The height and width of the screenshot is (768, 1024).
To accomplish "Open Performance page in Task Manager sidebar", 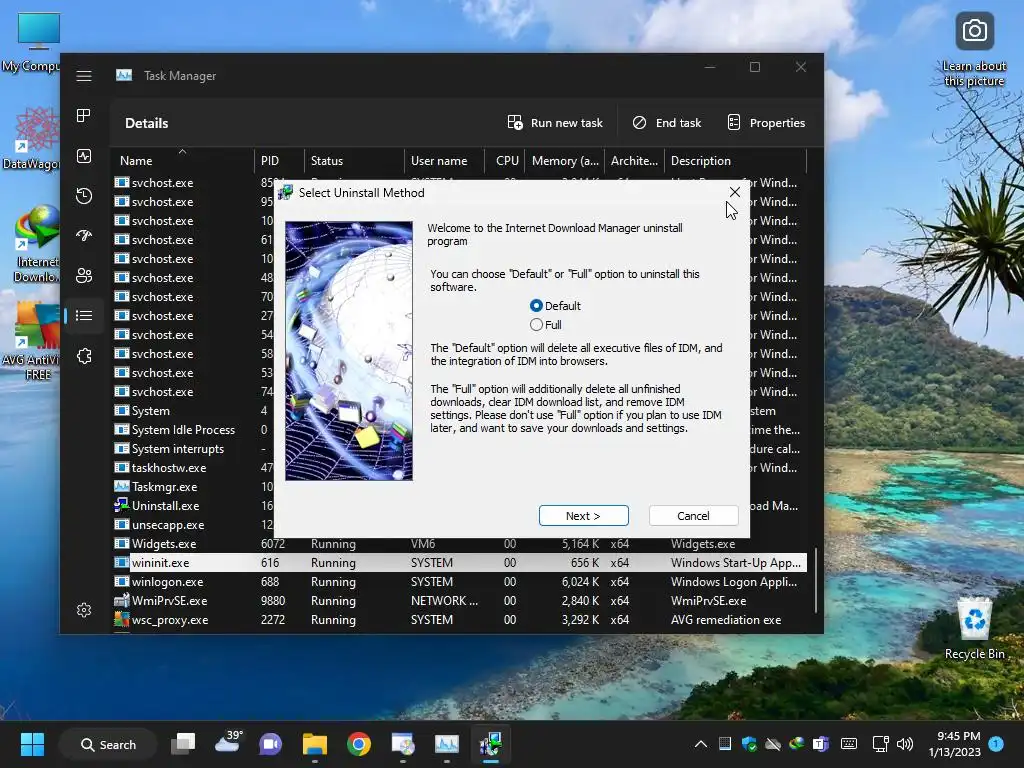I will (84, 156).
